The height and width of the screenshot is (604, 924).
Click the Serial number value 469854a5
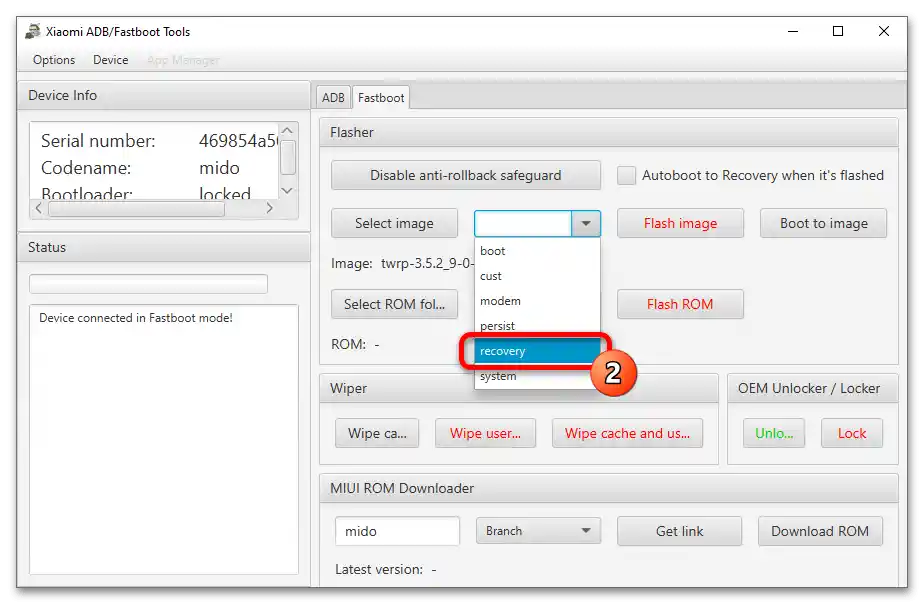coord(238,141)
